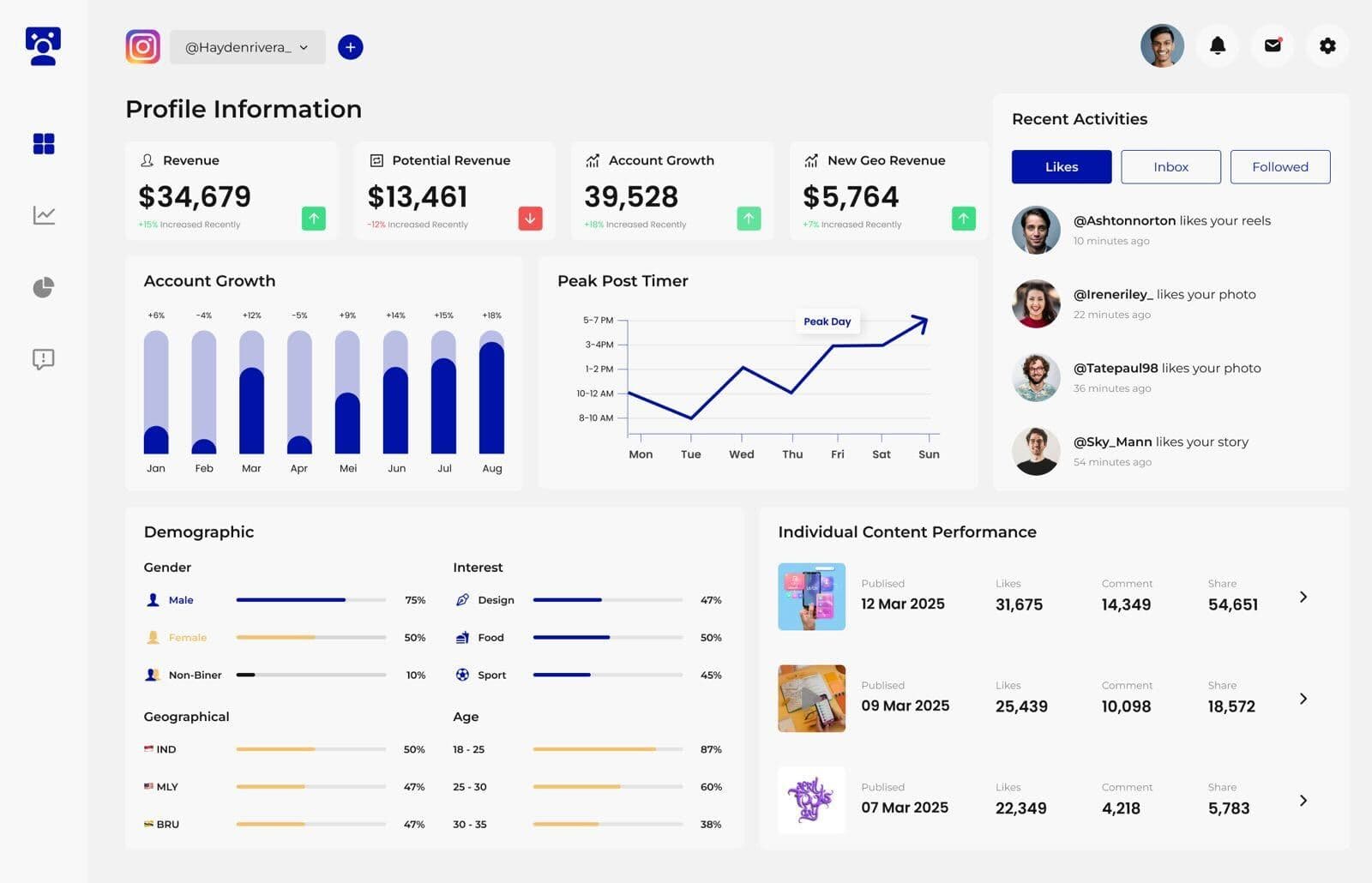The image size is (1372, 883).
Task: Open the mail envelope icon with red badge
Action: click(x=1273, y=46)
